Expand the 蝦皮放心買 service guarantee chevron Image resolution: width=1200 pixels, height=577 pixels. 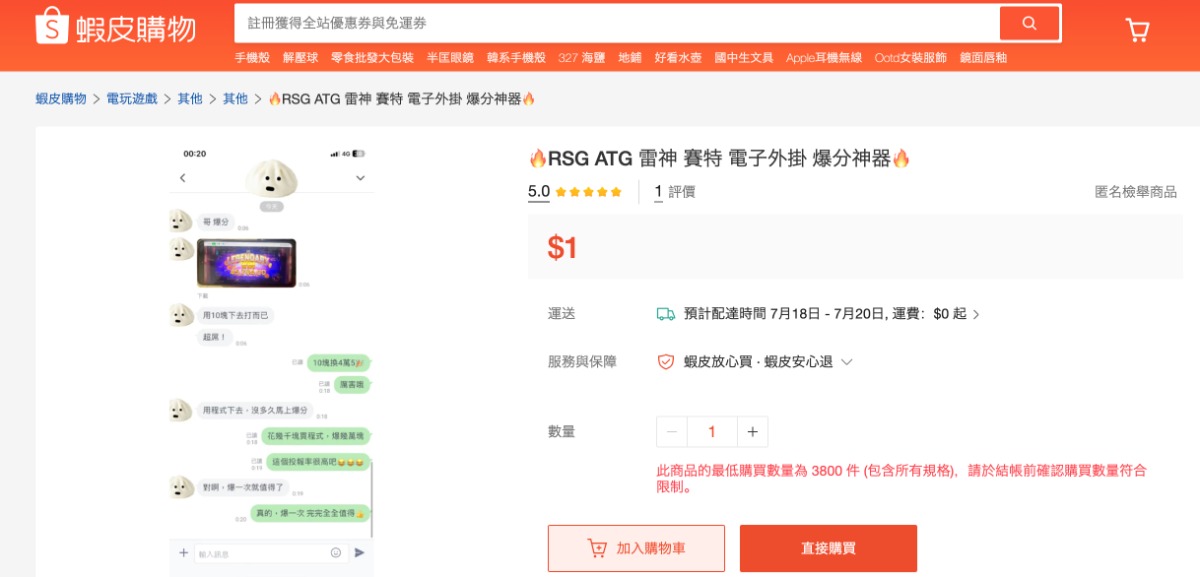847,362
